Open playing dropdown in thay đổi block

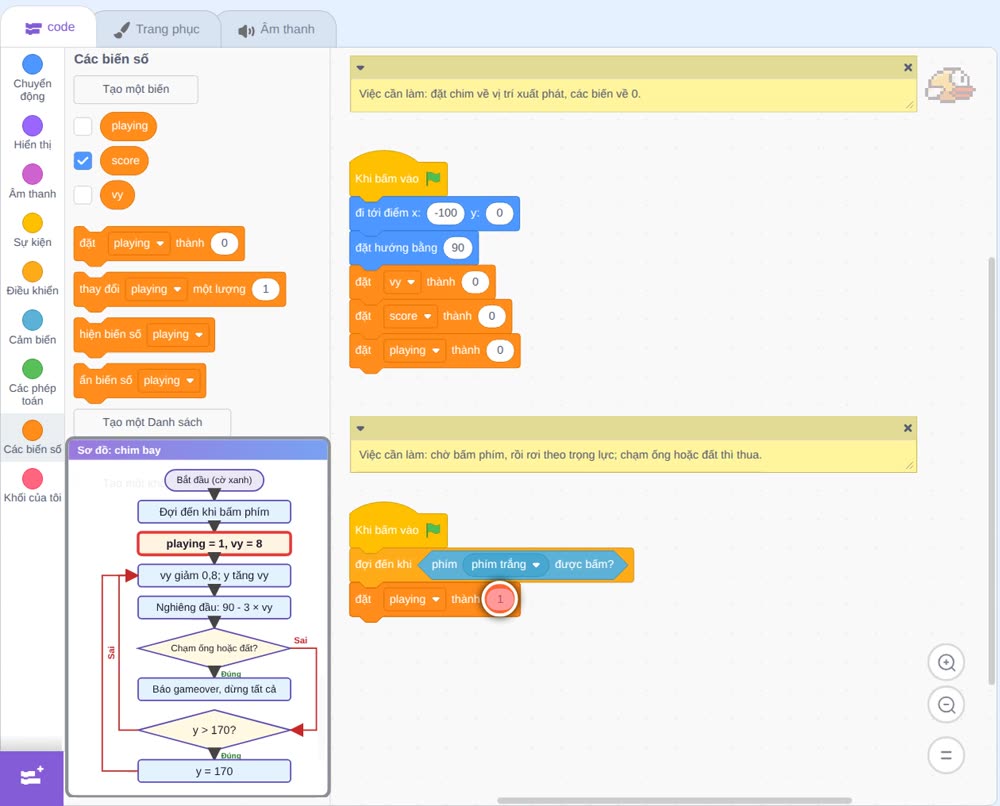tap(156, 289)
